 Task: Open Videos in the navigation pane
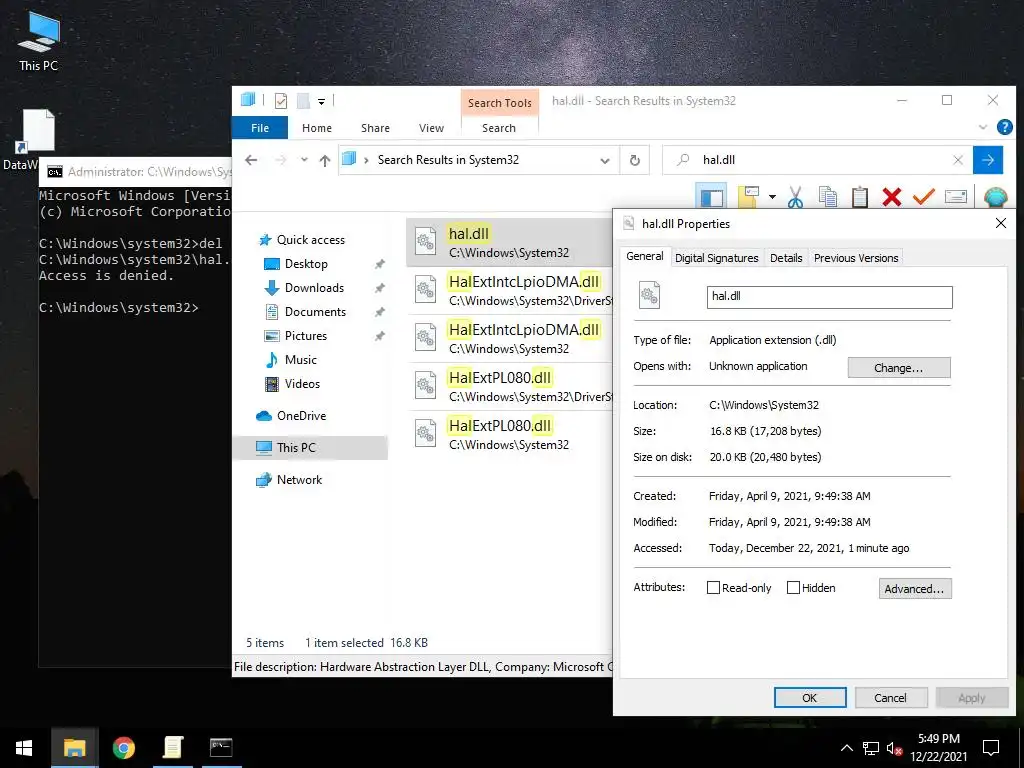(302, 384)
